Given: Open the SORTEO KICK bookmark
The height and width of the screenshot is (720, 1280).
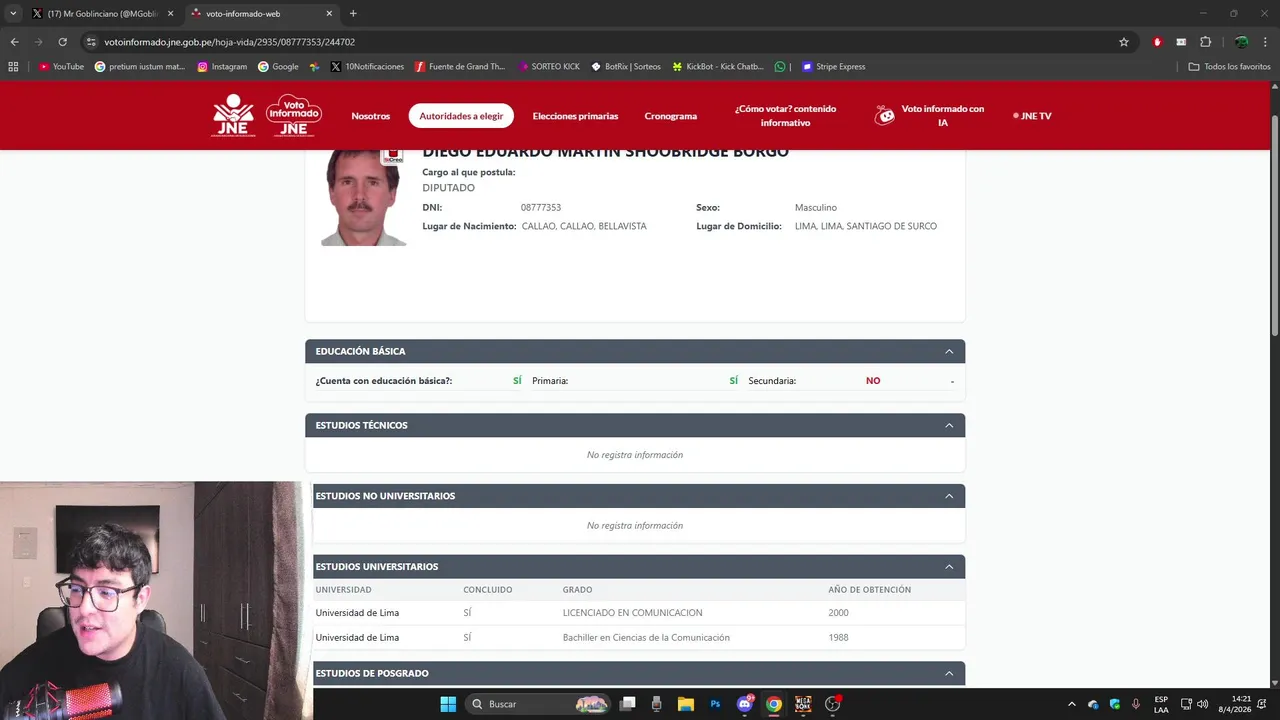Looking at the screenshot, I should pos(549,67).
